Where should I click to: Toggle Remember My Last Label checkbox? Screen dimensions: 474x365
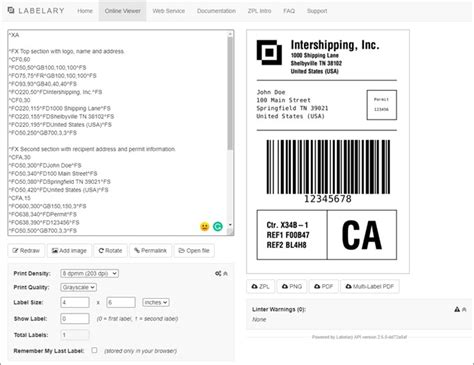click(x=94, y=350)
